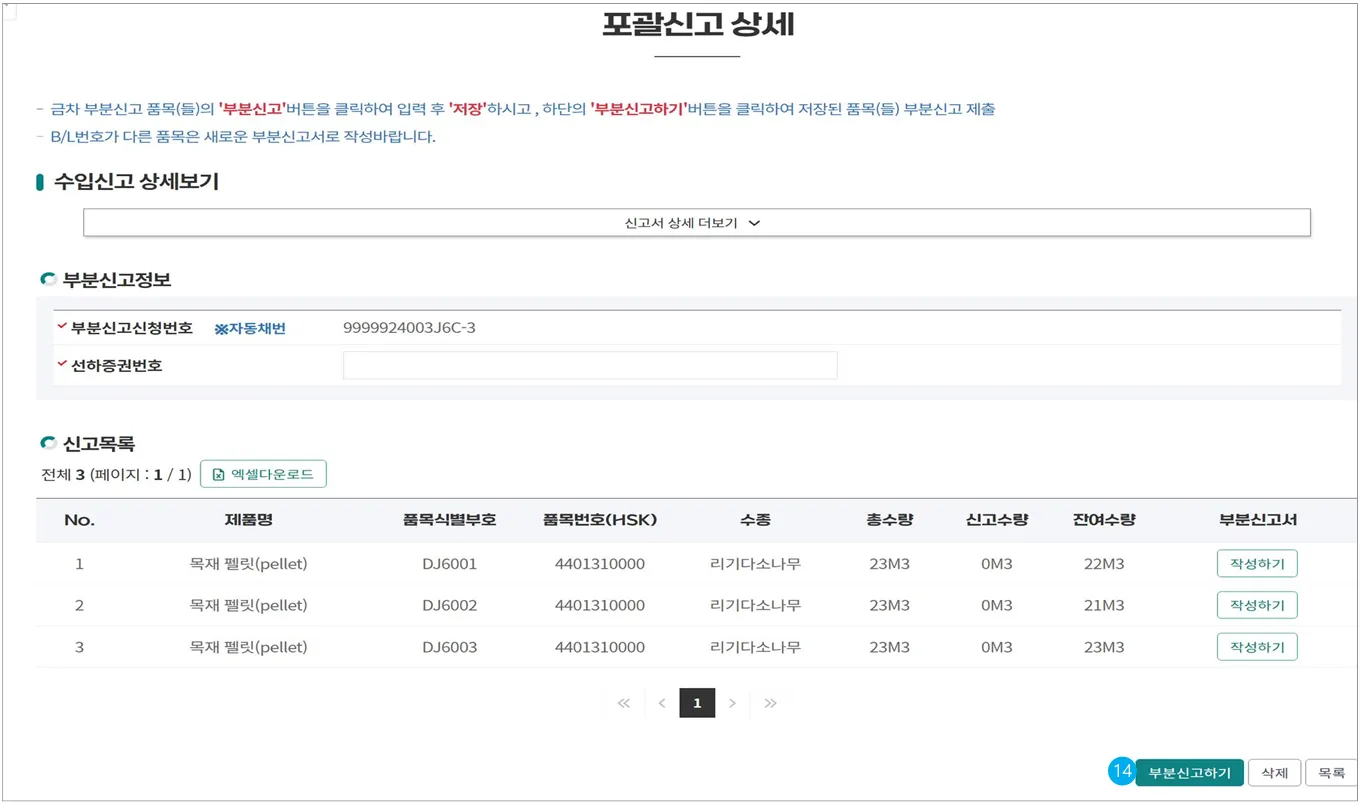Click the 삭제 button
Viewport: 1361px width, 804px height.
pyautogui.click(x=1274, y=773)
